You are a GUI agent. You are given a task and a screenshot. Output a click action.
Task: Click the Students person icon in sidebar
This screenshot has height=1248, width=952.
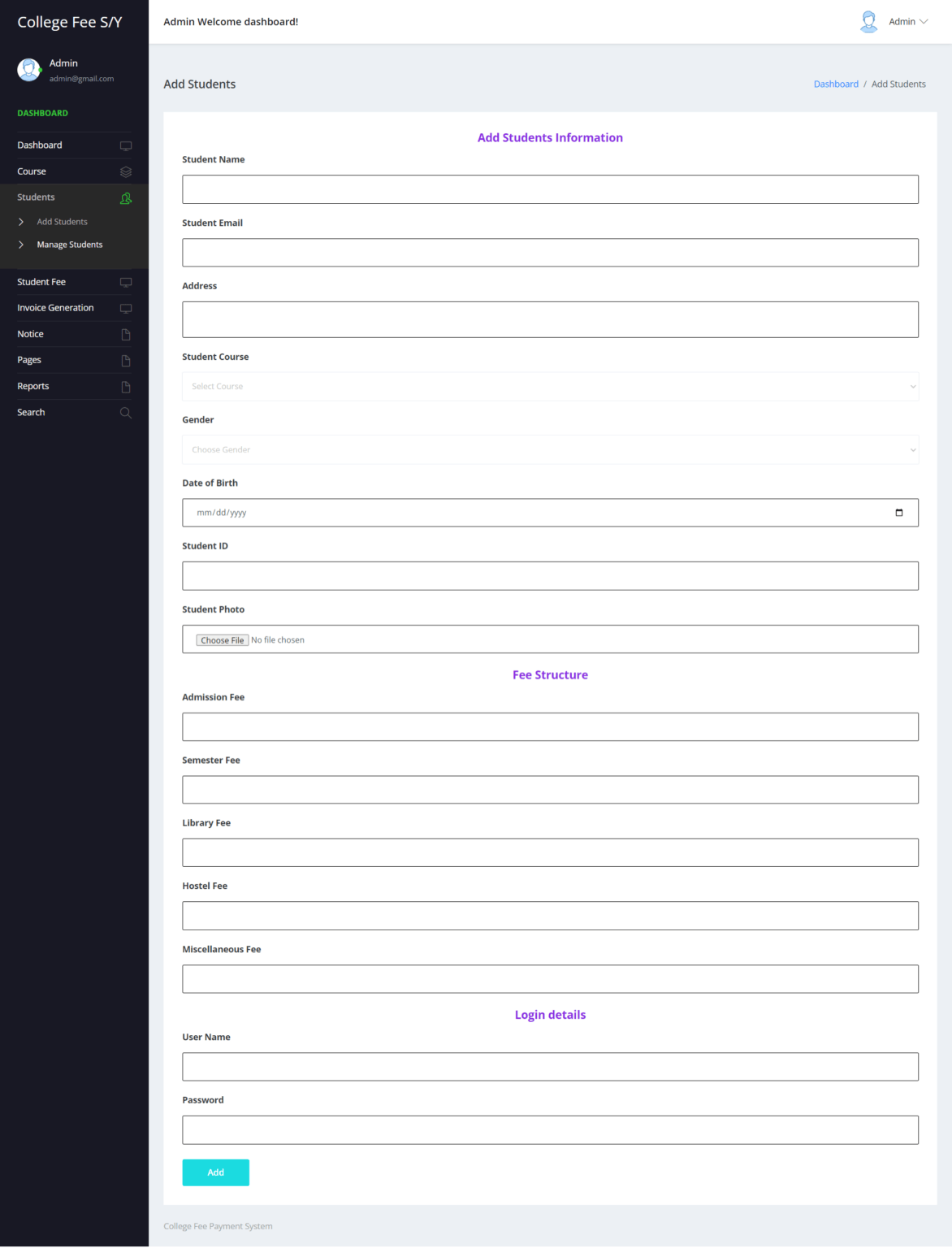pos(126,197)
